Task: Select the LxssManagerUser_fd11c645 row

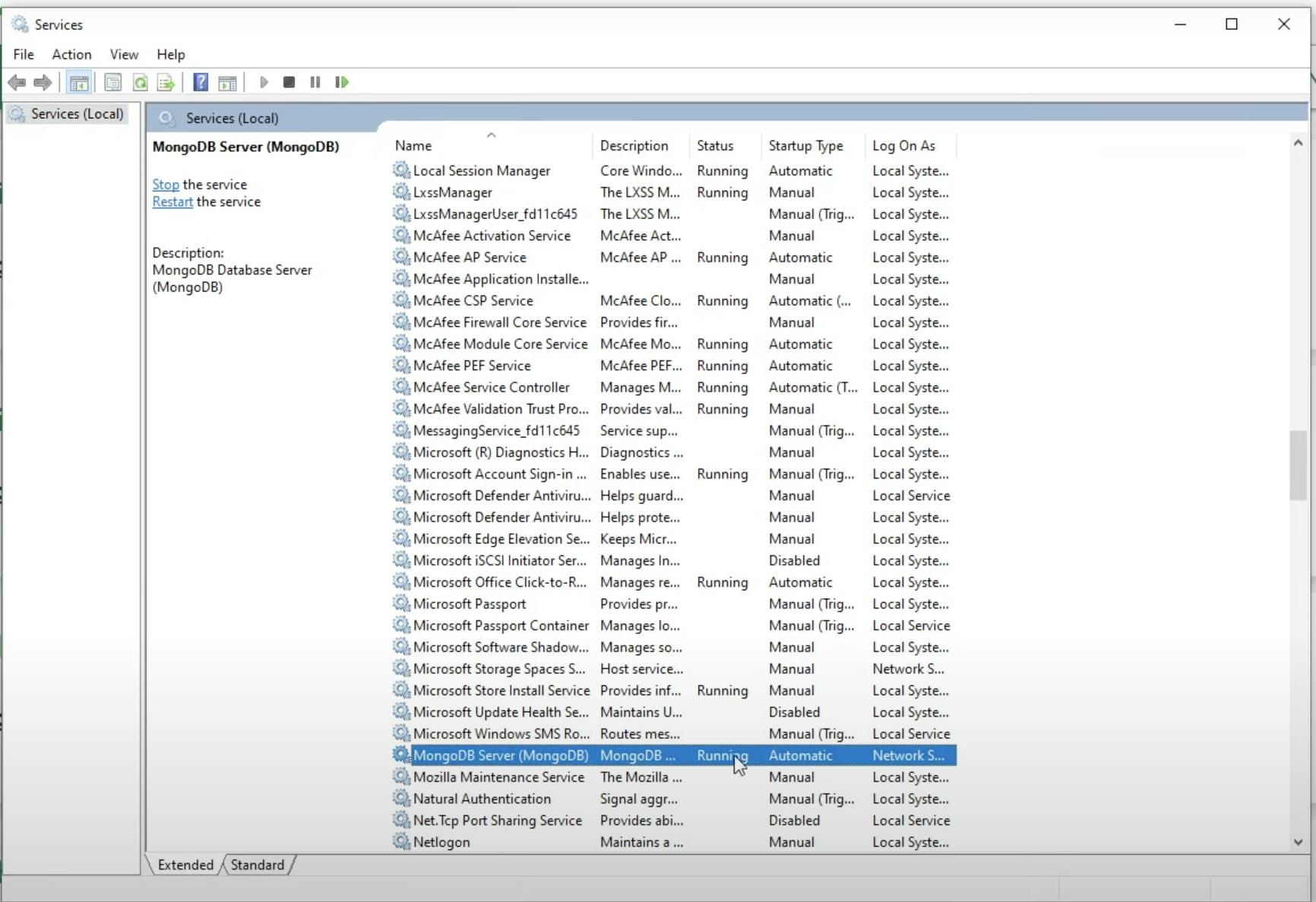Action: pyautogui.click(x=673, y=214)
